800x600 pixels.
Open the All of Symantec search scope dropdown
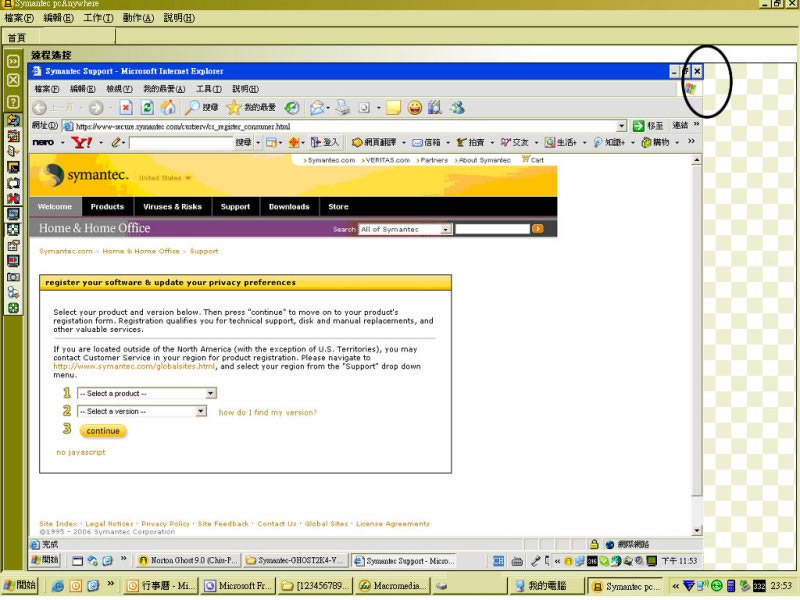point(405,230)
